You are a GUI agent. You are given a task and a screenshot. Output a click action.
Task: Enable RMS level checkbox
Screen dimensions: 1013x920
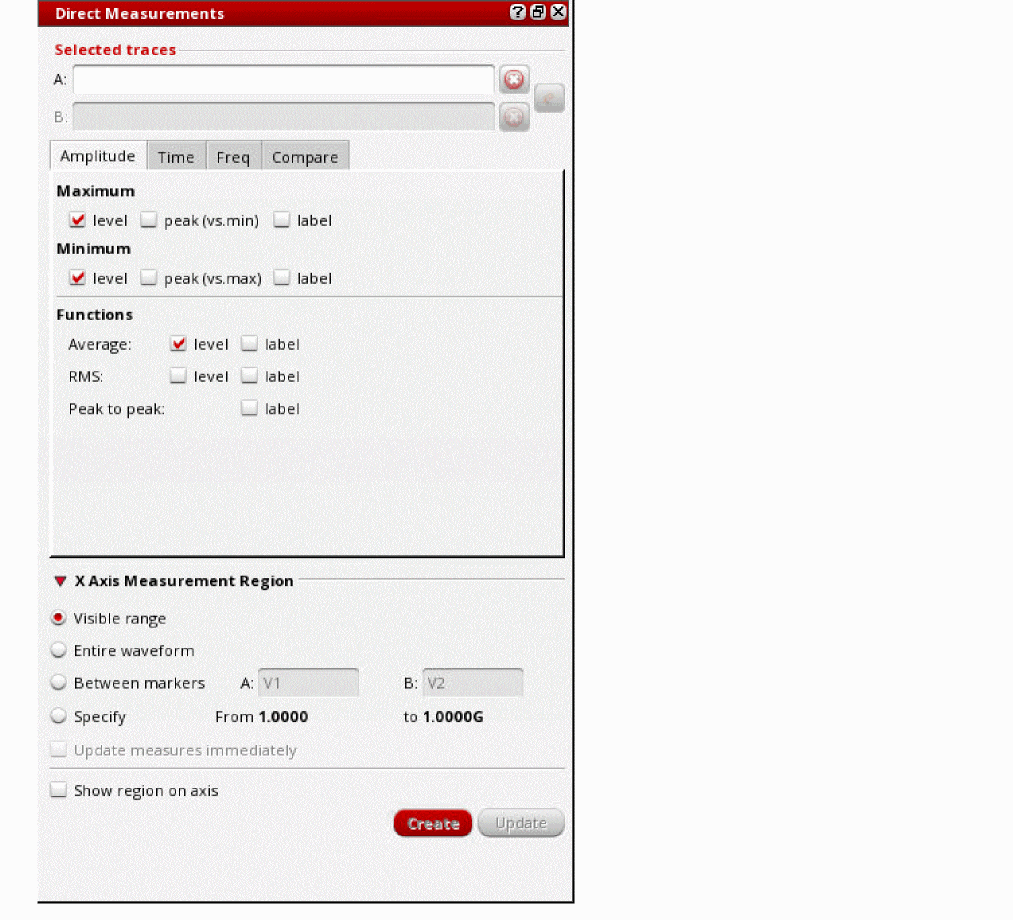coord(178,376)
